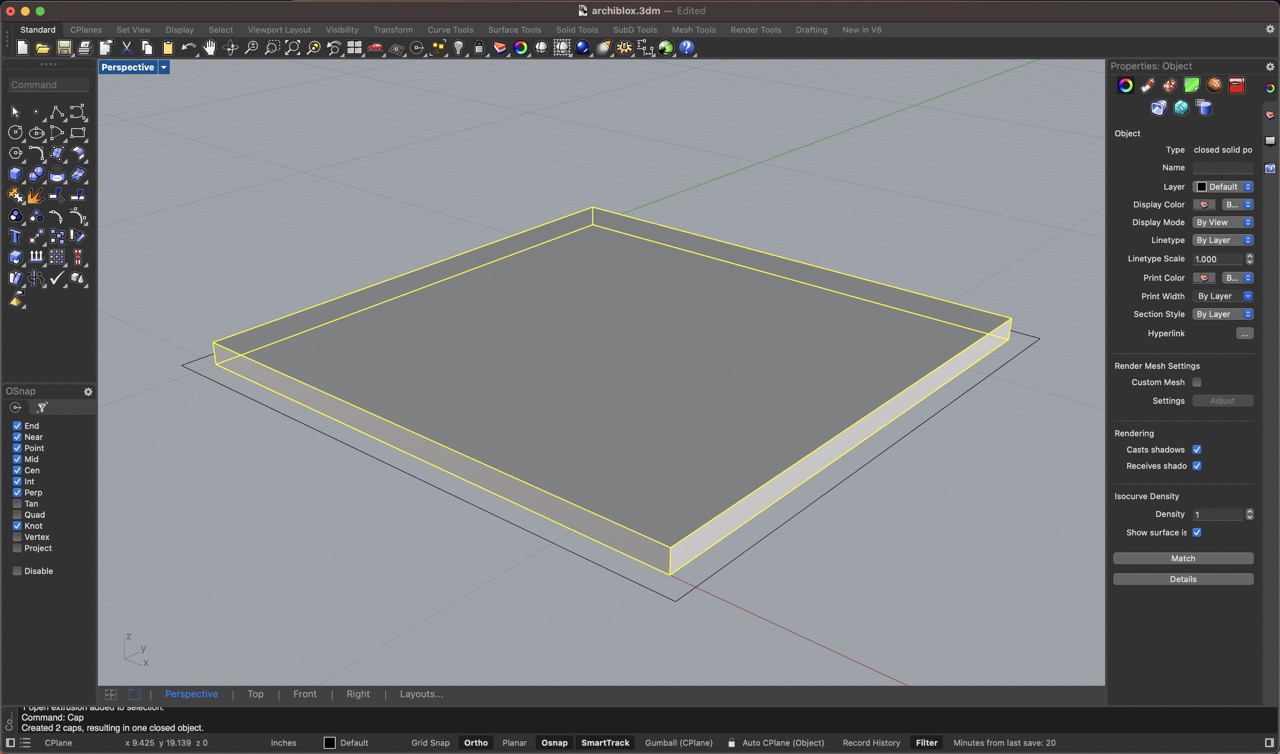Screen dimensions: 1280x754
Task: Select the Circle tool in sidebar
Action: point(15,133)
